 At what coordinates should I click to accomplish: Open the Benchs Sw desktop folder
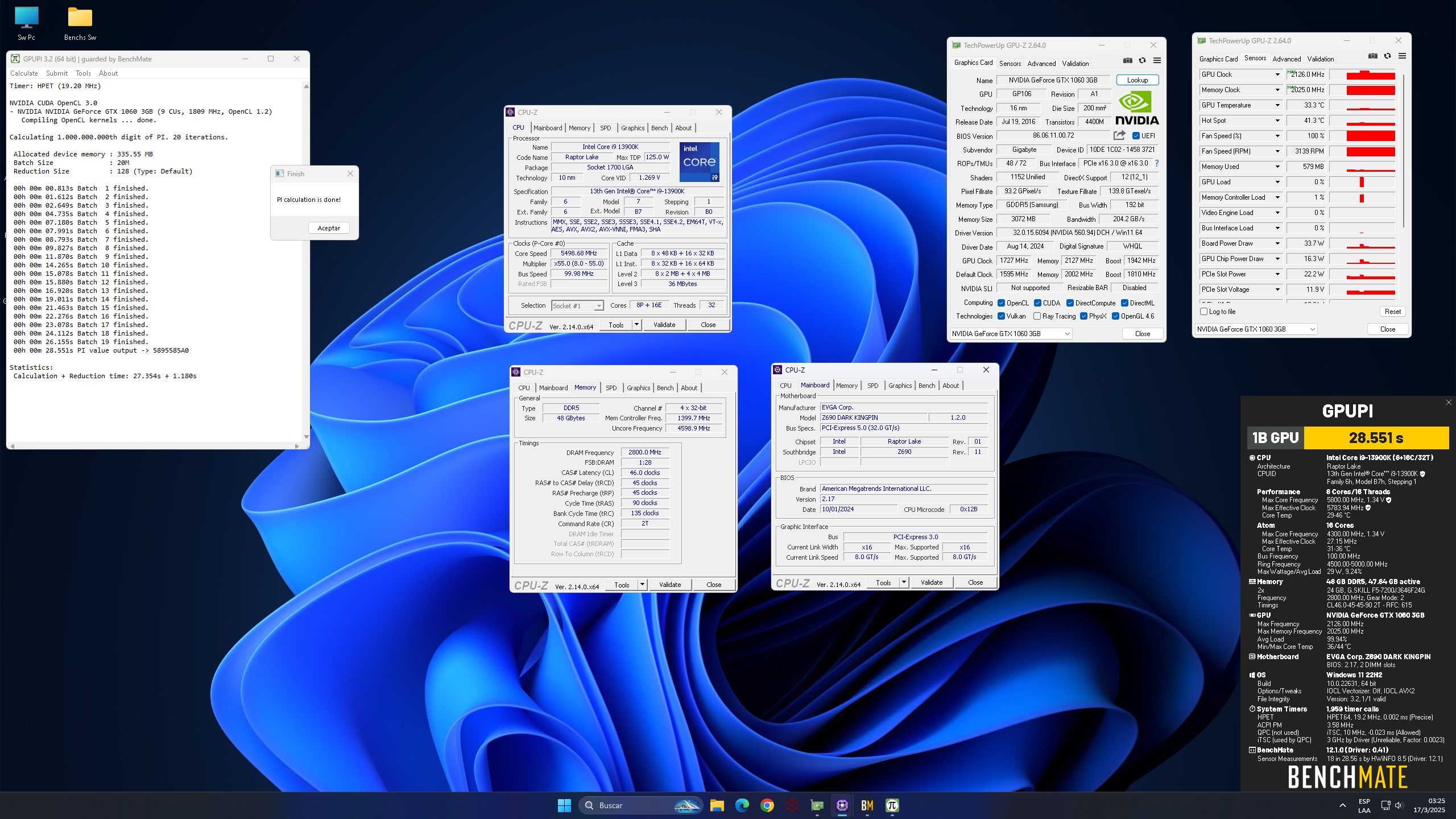80,23
